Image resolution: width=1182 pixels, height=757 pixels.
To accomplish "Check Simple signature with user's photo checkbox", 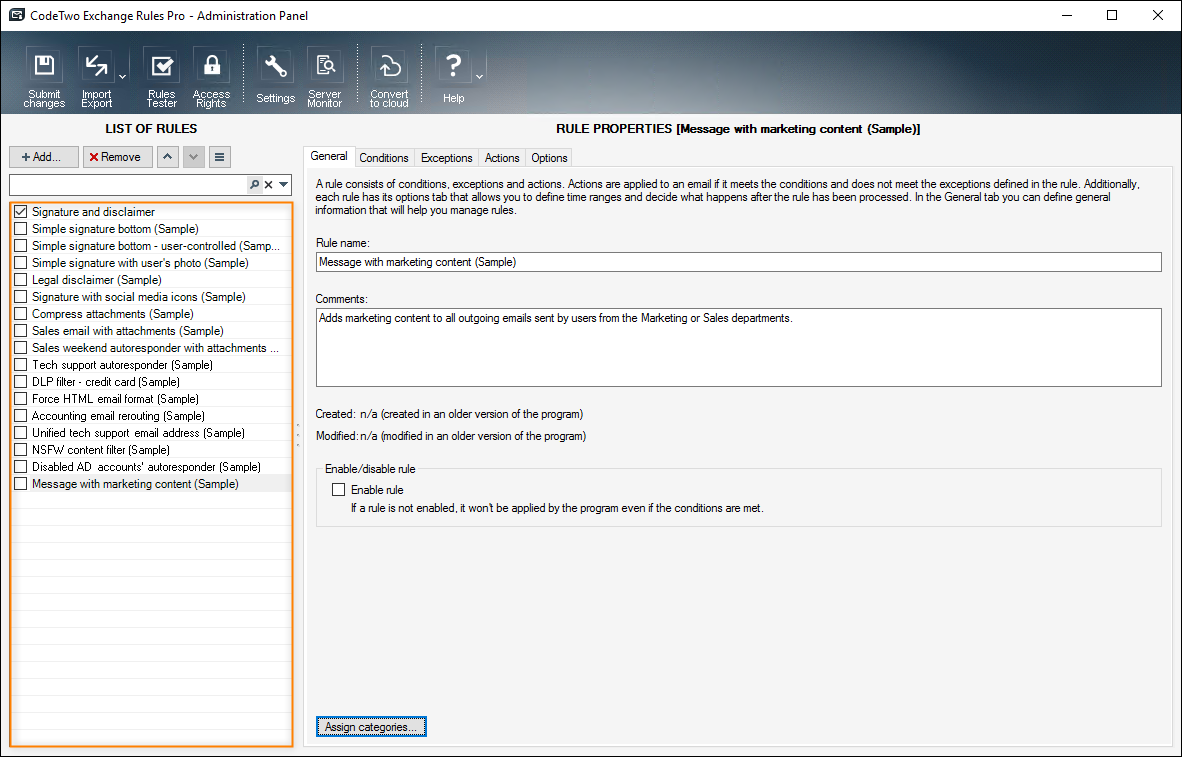I will pos(20,262).
